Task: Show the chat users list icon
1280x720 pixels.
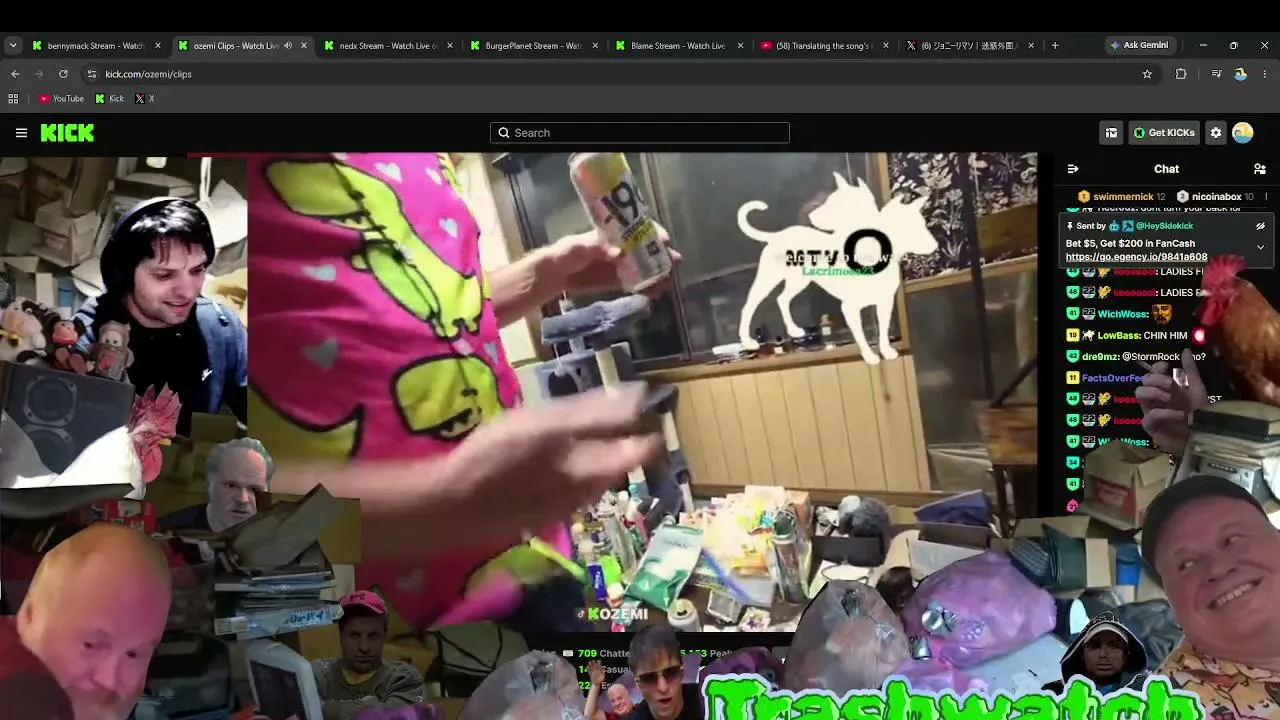Action: 1260,169
